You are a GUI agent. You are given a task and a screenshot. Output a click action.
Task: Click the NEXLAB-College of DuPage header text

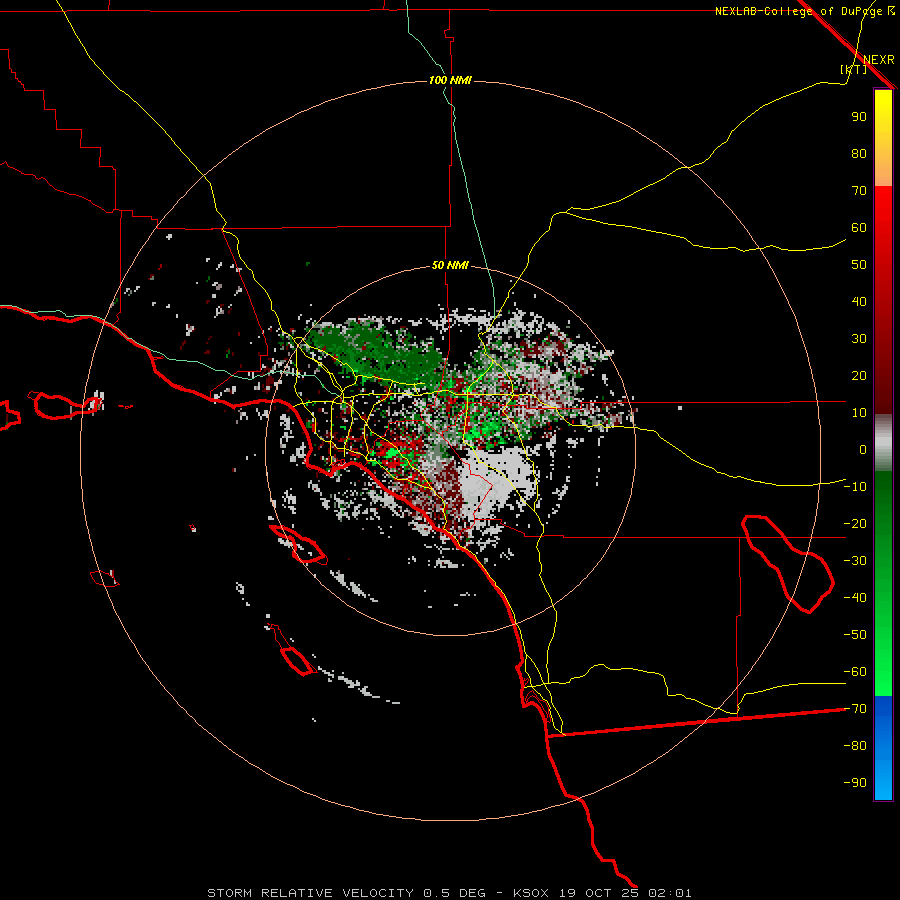pyautogui.click(x=804, y=11)
